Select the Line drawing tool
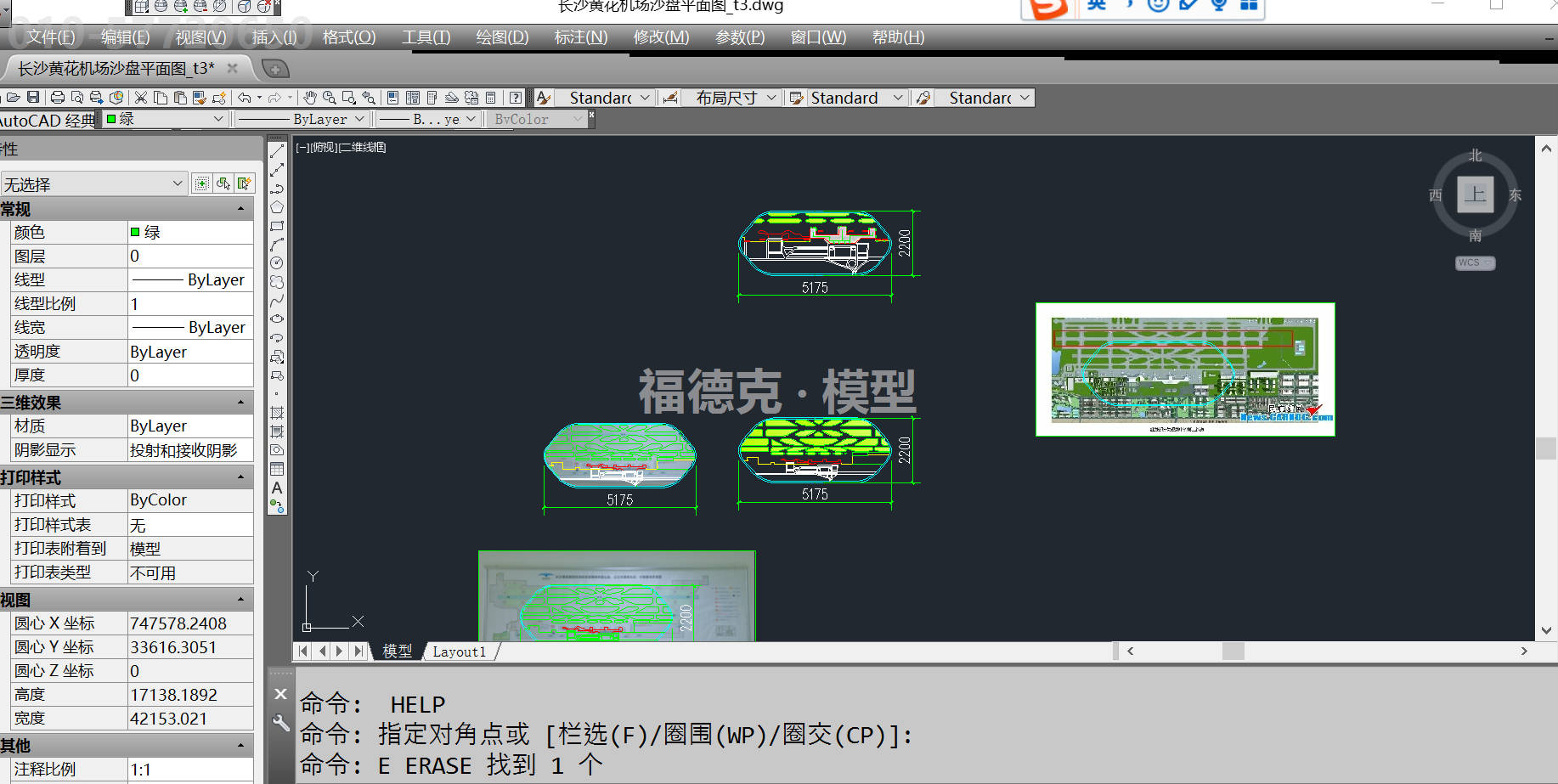 point(277,151)
